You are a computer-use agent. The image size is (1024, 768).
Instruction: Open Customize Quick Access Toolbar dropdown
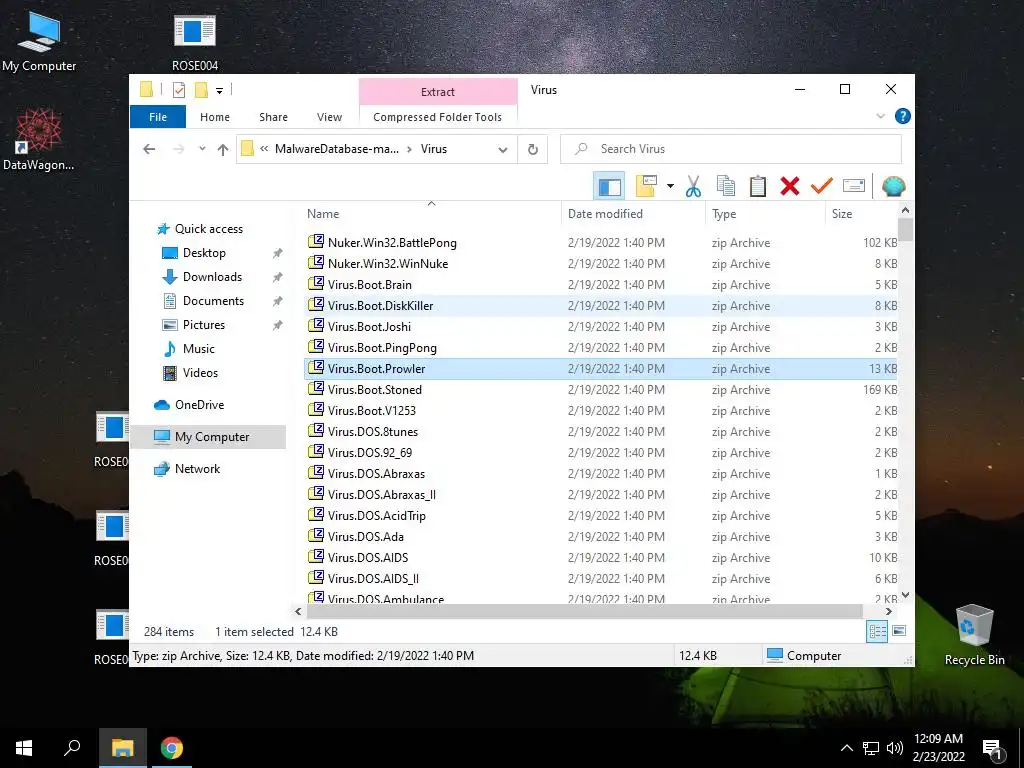click(x=219, y=91)
